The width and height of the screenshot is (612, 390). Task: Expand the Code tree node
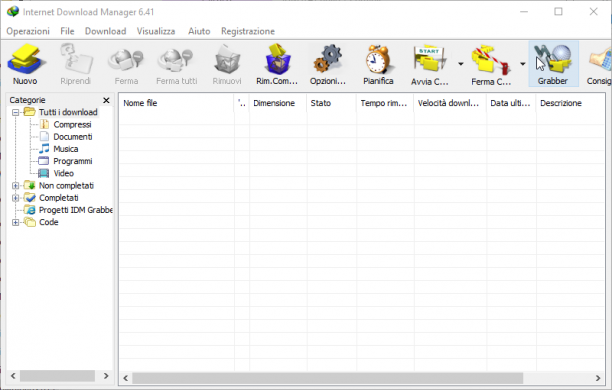[16, 223]
